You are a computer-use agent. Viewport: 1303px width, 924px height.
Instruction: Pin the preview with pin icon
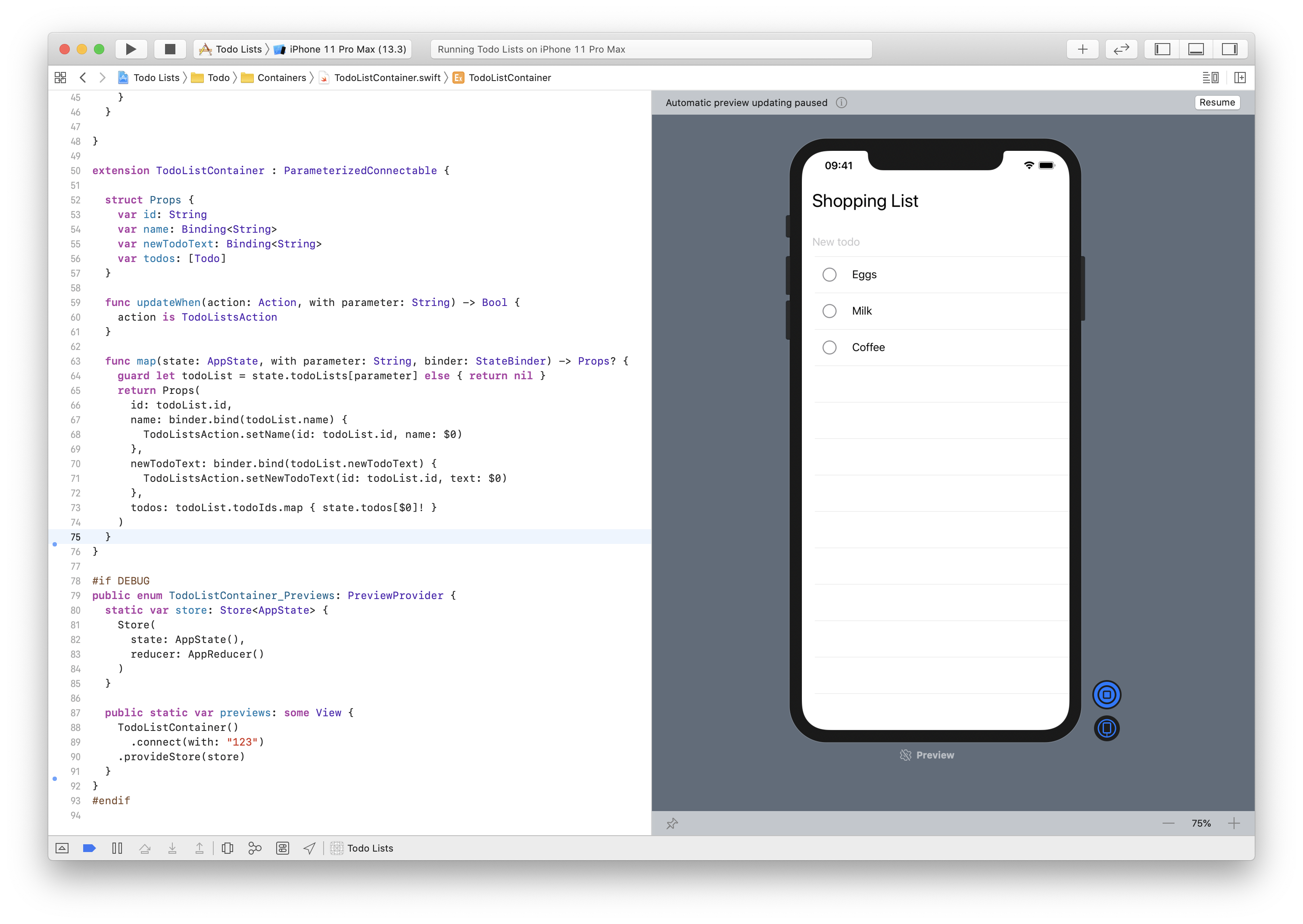(672, 823)
